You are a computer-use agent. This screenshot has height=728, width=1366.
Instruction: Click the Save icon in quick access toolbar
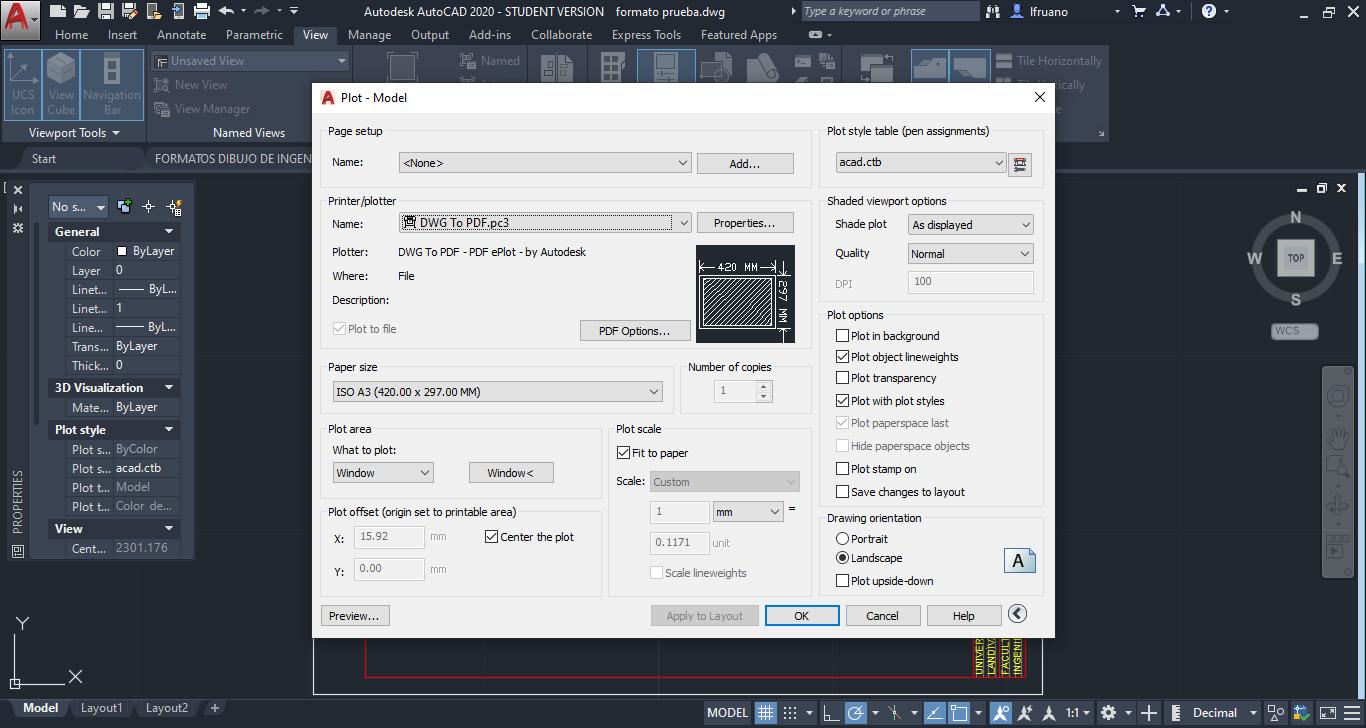106,12
